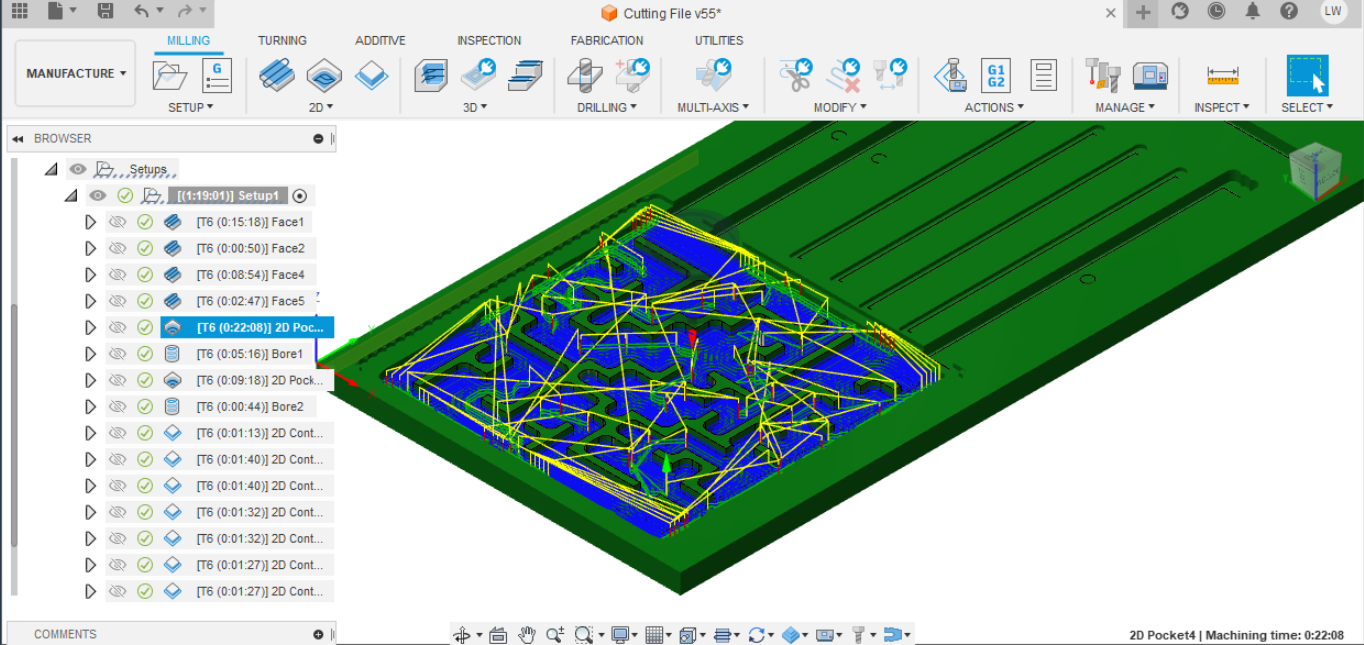This screenshot has width=1364, height=645.
Task: Click the New Setup folder icon
Action: pos(170,75)
